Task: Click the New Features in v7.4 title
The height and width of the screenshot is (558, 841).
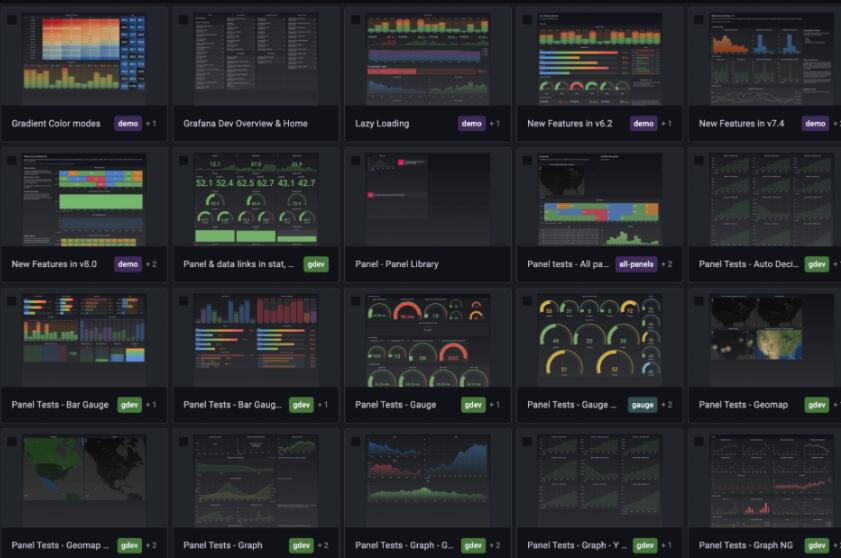Action: [741, 123]
